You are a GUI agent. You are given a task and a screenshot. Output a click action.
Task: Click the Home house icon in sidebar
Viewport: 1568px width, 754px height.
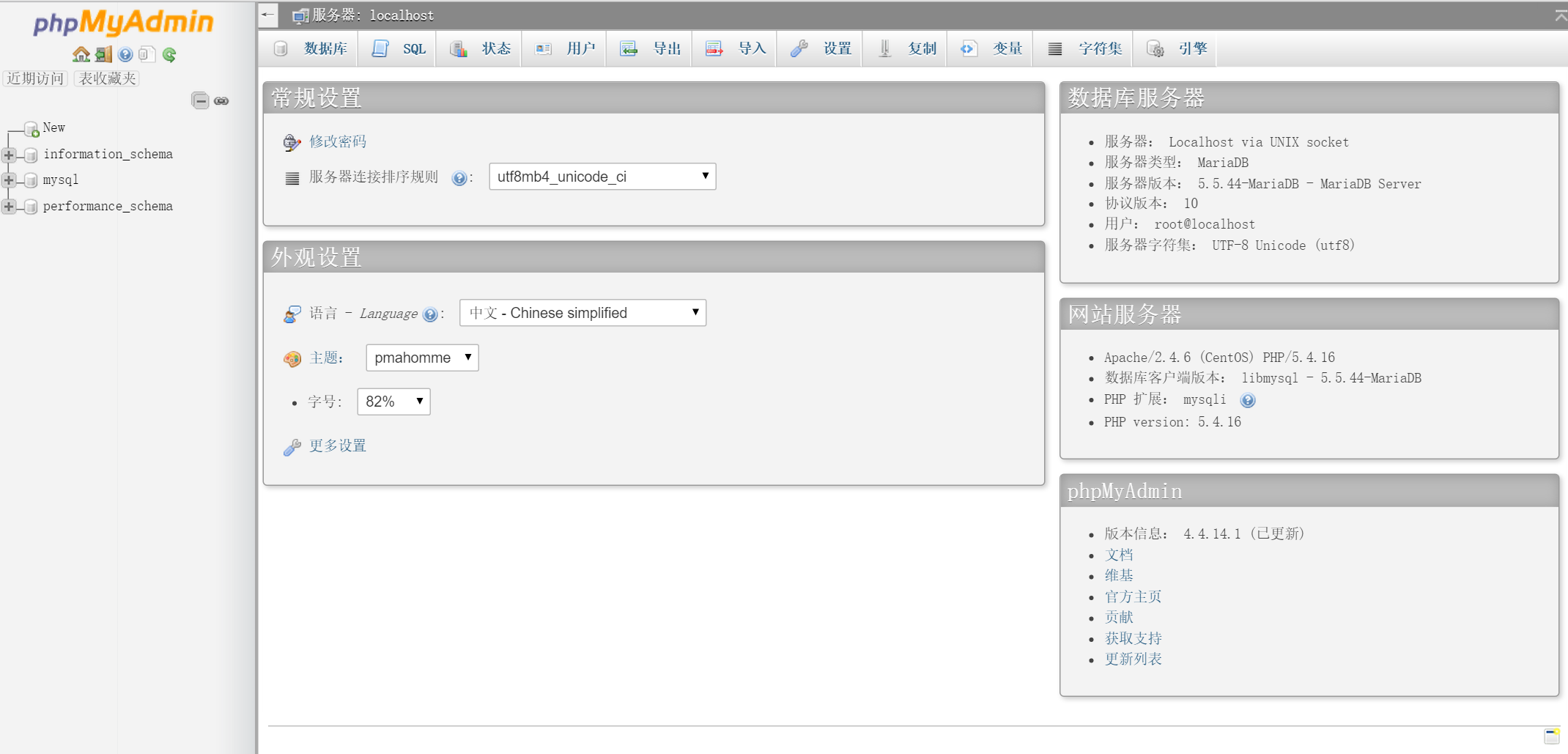pos(81,54)
